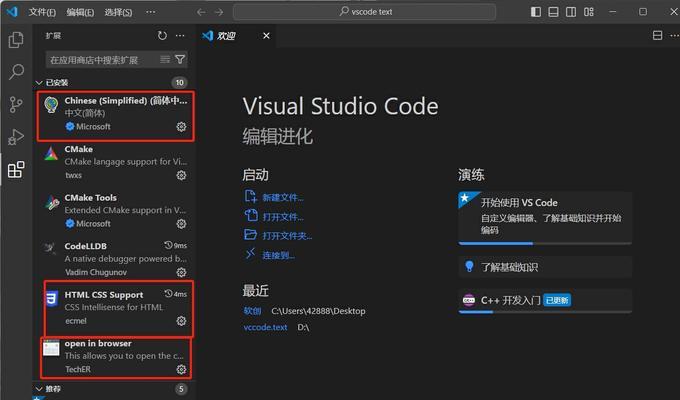Click the 9ms activation time on CodeLLDB
Image resolution: width=680 pixels, height=400 pixels.
[176, 246]
